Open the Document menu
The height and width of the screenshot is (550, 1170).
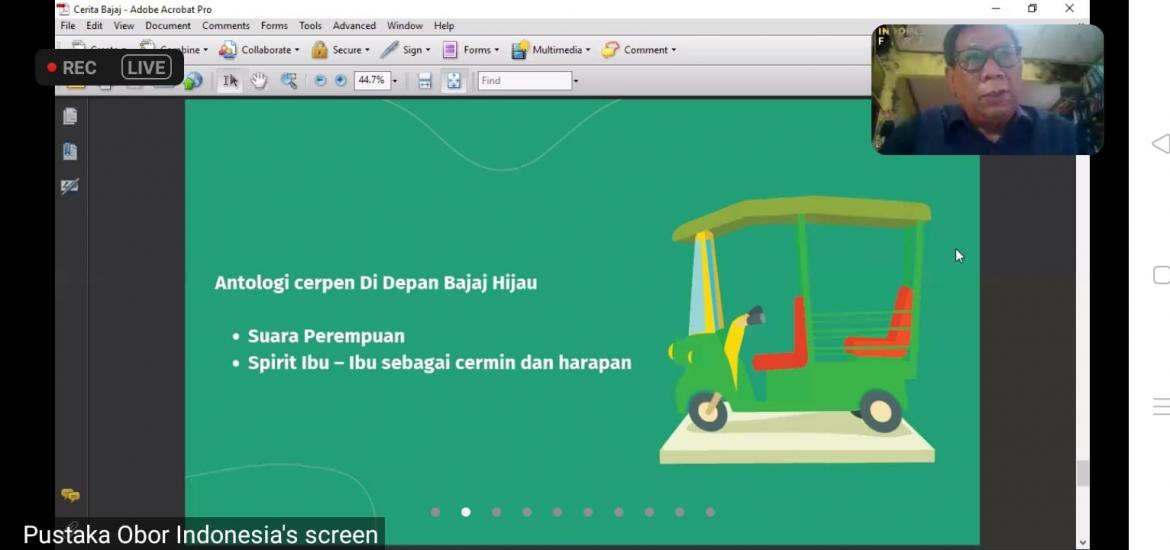tap(167, 26)
